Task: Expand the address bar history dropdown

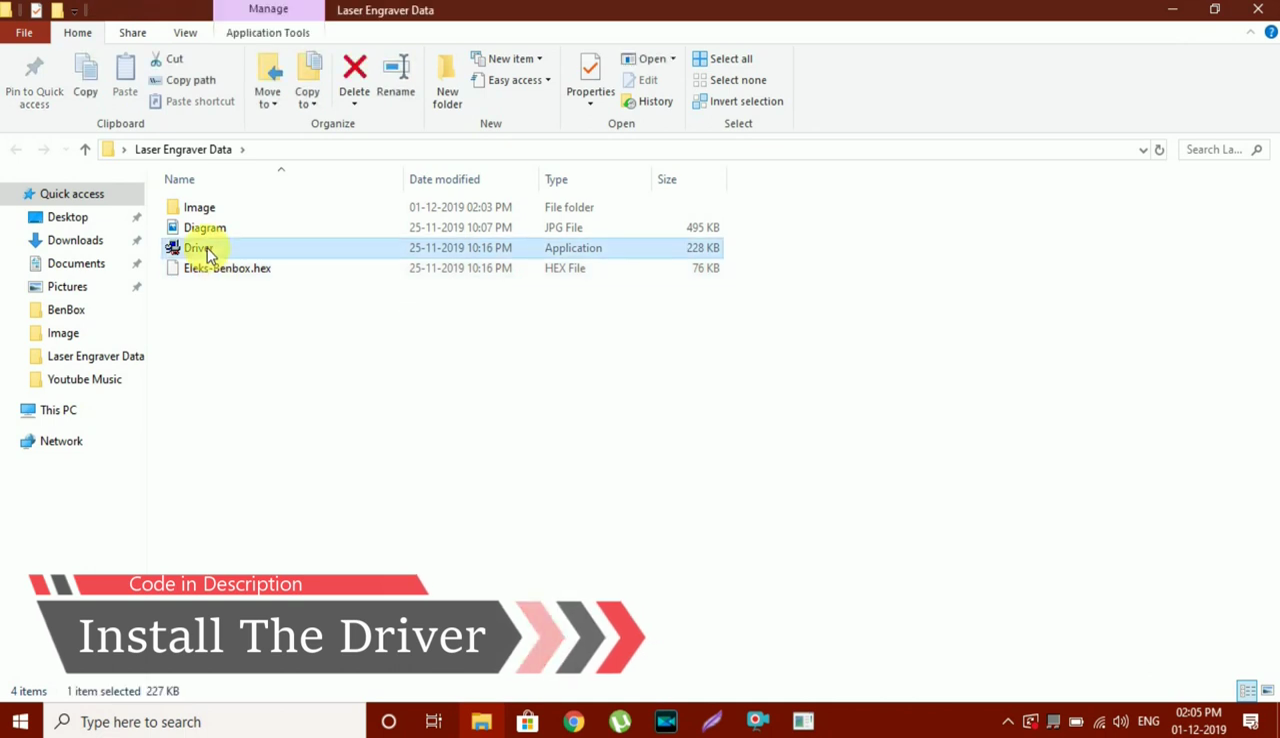Action: [x=1143, y=150]
